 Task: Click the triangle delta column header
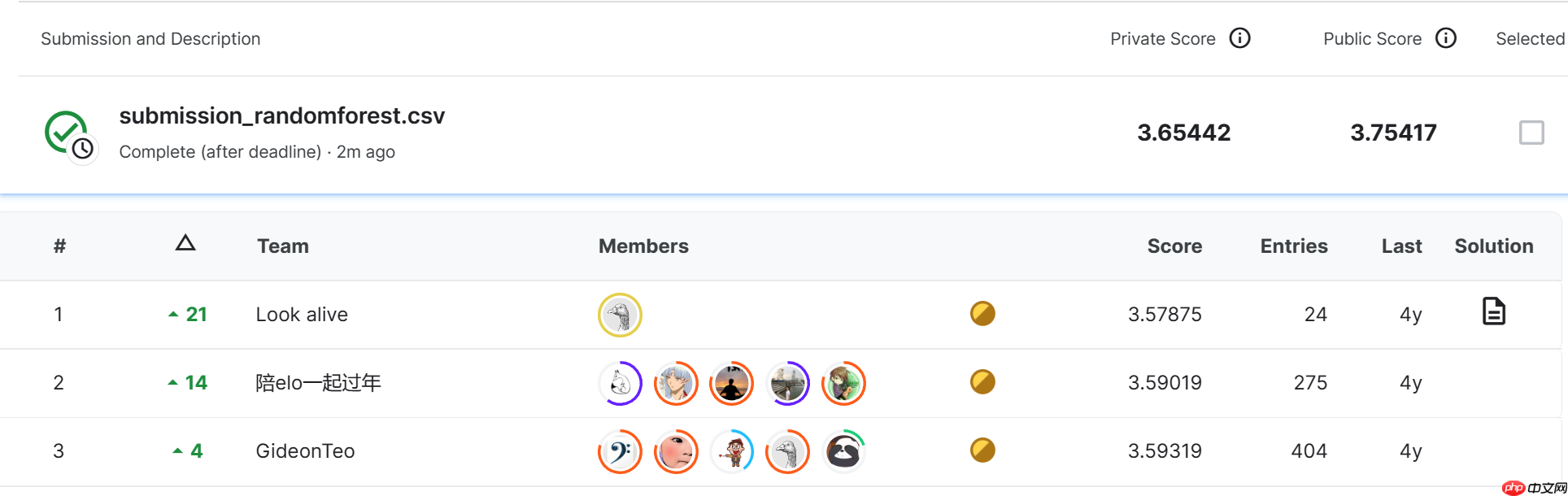(185, 243)
